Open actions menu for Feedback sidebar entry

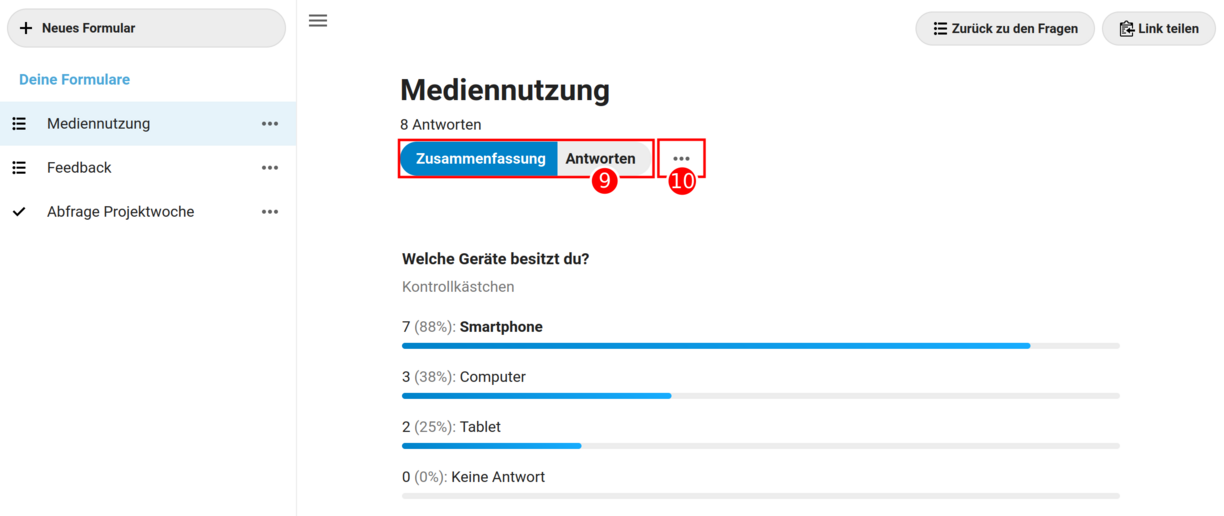[x=270, y=168]
